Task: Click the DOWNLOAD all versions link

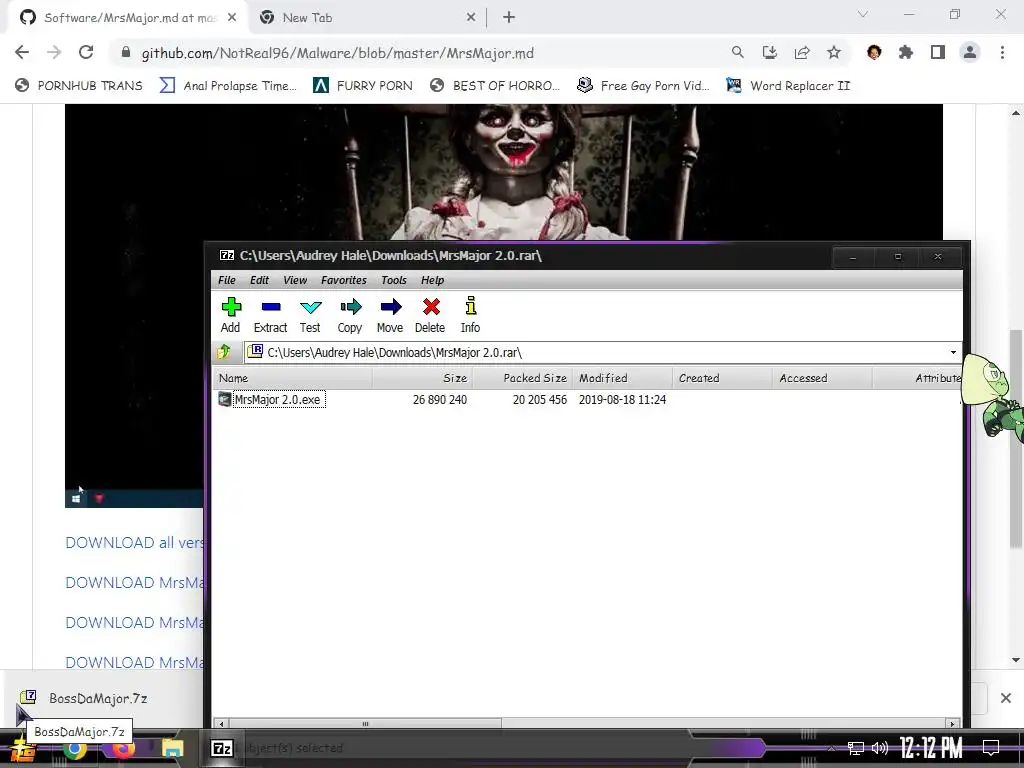Action: 135,543
